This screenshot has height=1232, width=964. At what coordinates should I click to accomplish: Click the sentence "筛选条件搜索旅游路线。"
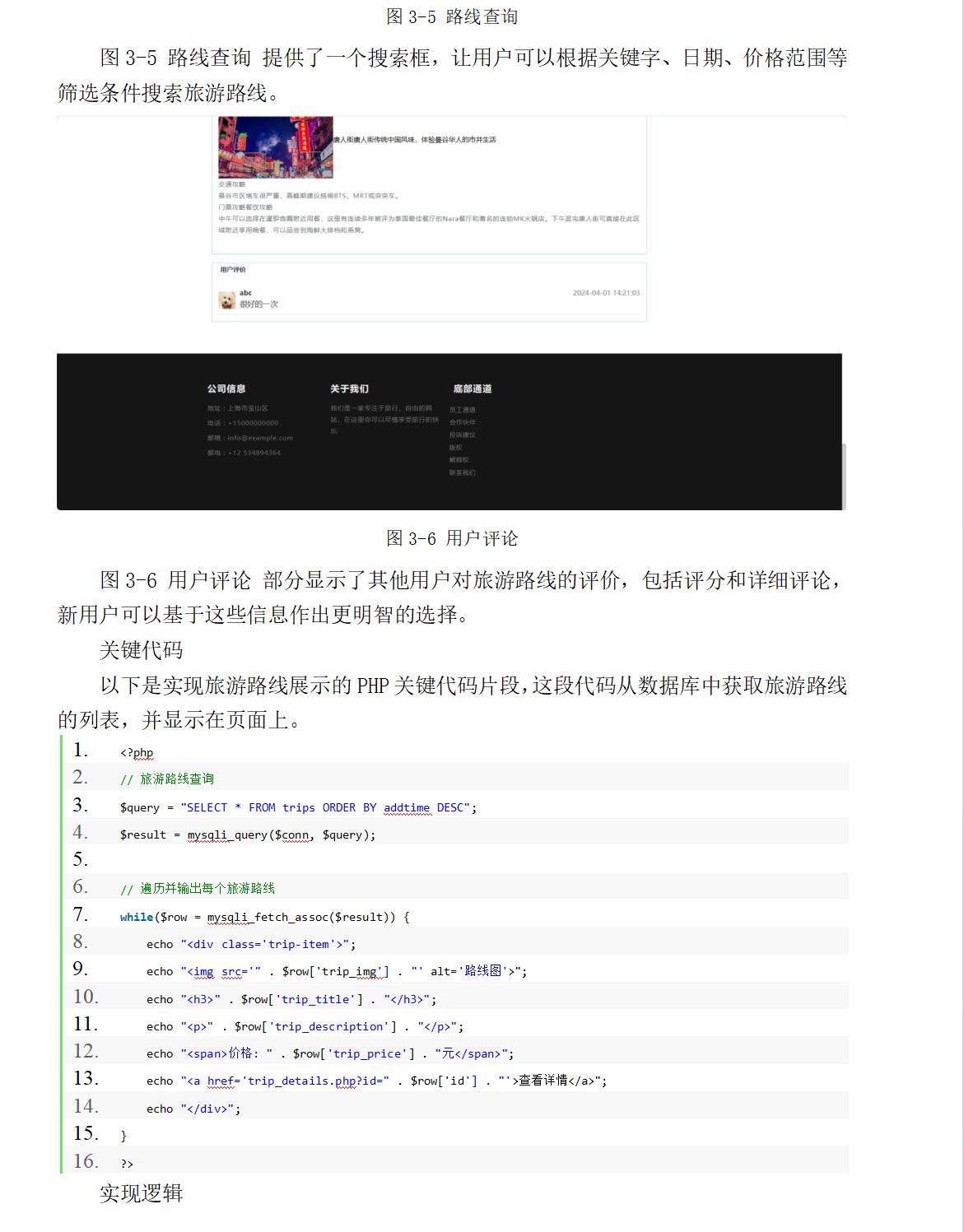click(x=171, y=93)
